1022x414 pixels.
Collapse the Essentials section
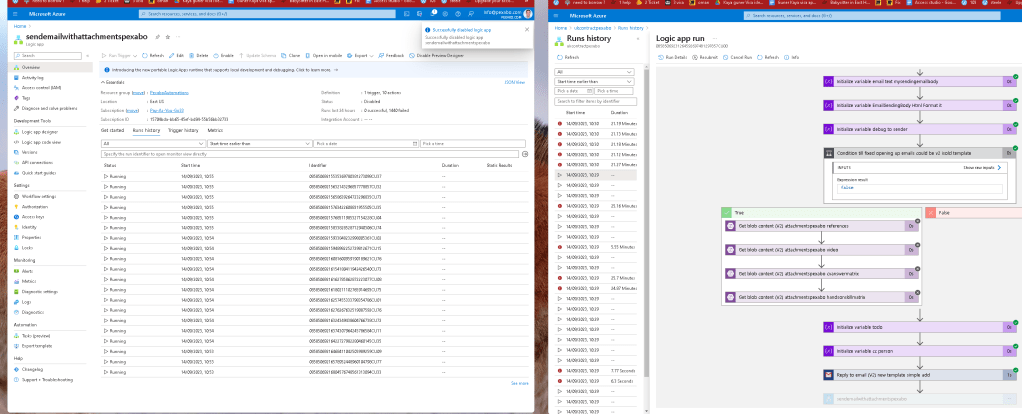click(114, 82)
